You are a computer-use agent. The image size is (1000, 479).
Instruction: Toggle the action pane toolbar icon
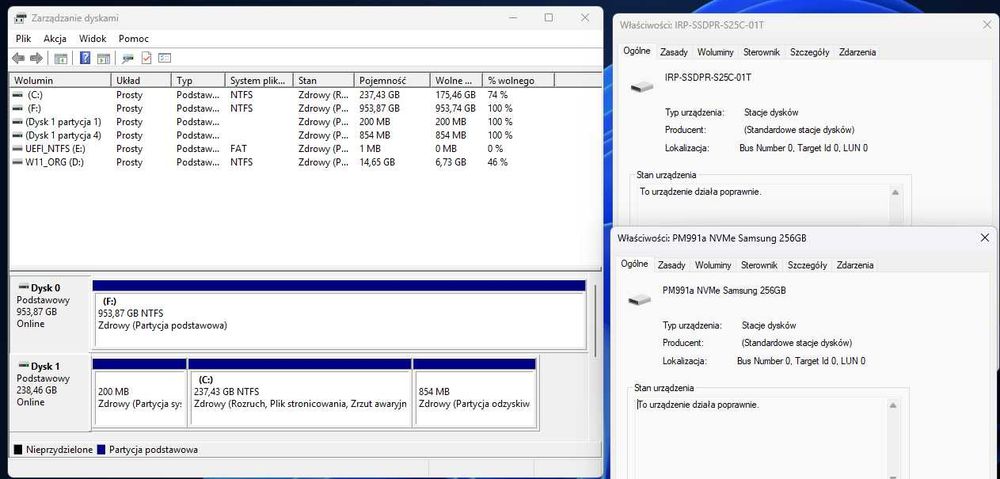point(103,59)
